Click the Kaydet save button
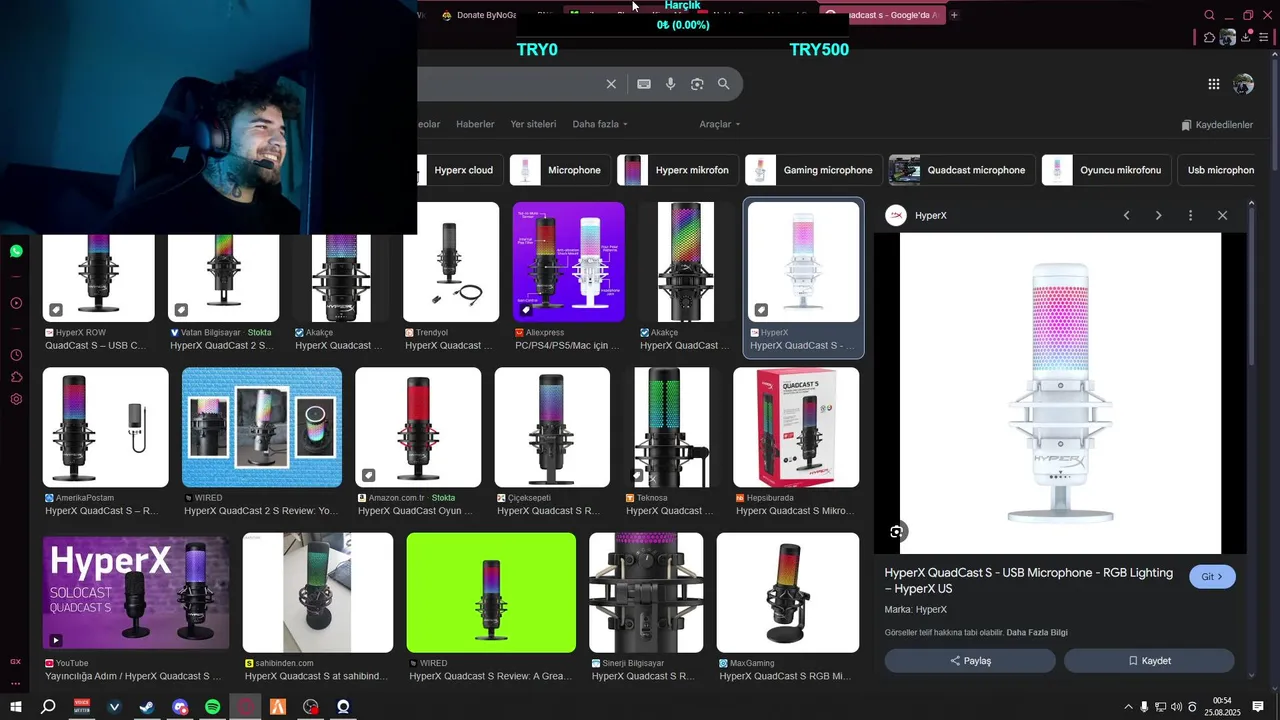This screenshot has height=720, width=1280. pos(1149,661)
